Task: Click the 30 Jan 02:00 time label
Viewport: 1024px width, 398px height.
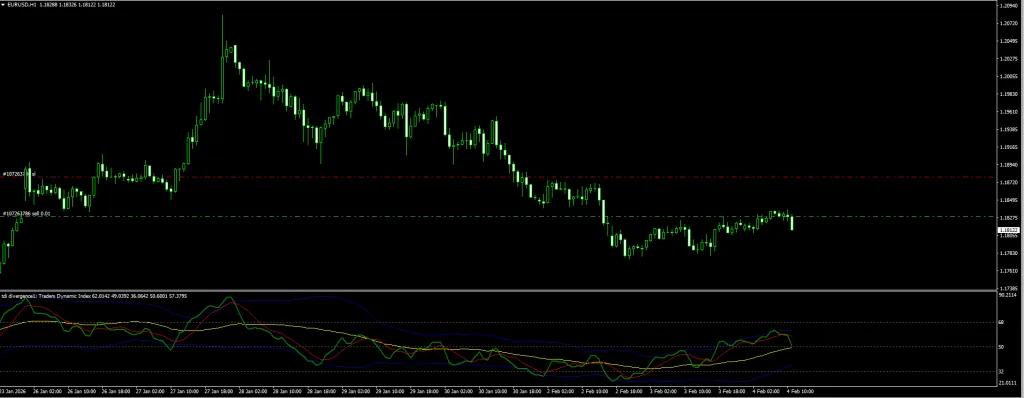Action: coord(458,391)
